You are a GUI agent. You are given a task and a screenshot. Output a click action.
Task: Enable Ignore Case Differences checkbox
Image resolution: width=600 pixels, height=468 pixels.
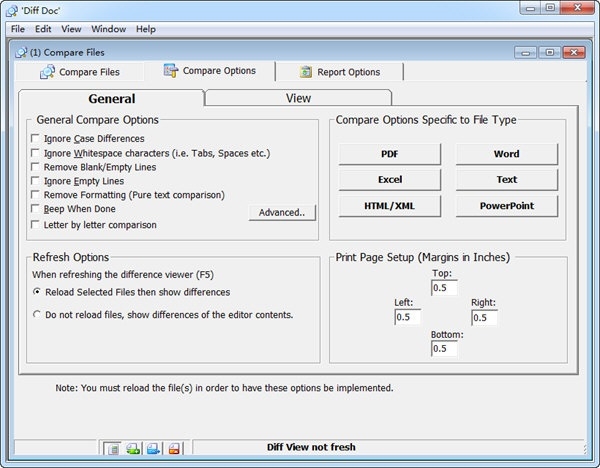(x=35, y=138)
